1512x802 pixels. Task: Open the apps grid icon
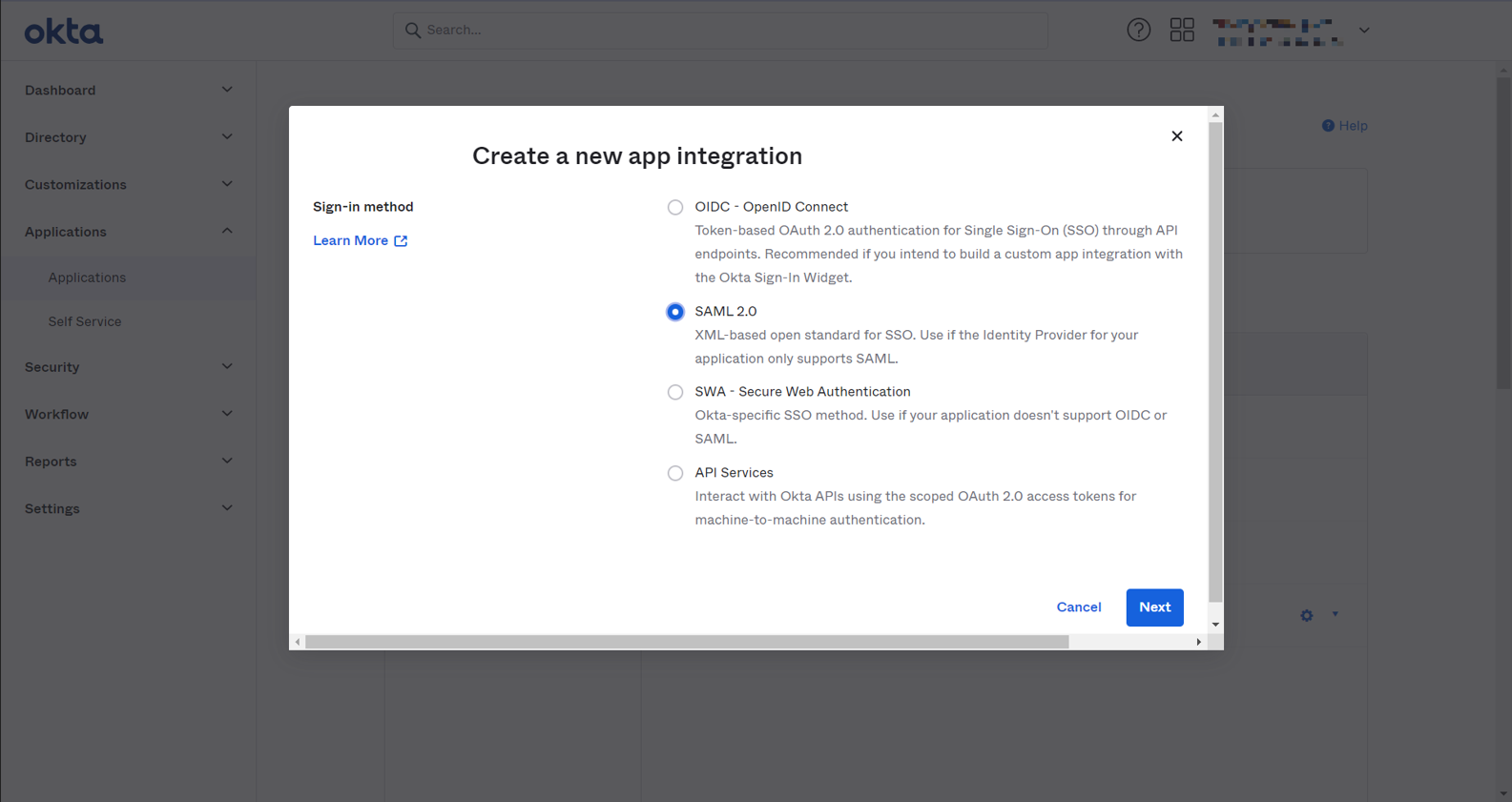pos(1182,30)
